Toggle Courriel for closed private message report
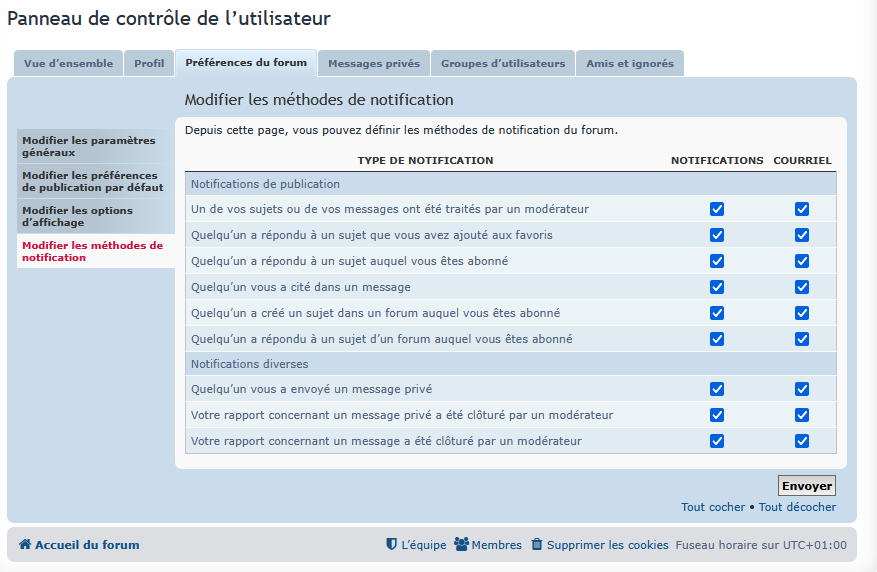Screen dimensions: 877x572 [x=801, y=415]
